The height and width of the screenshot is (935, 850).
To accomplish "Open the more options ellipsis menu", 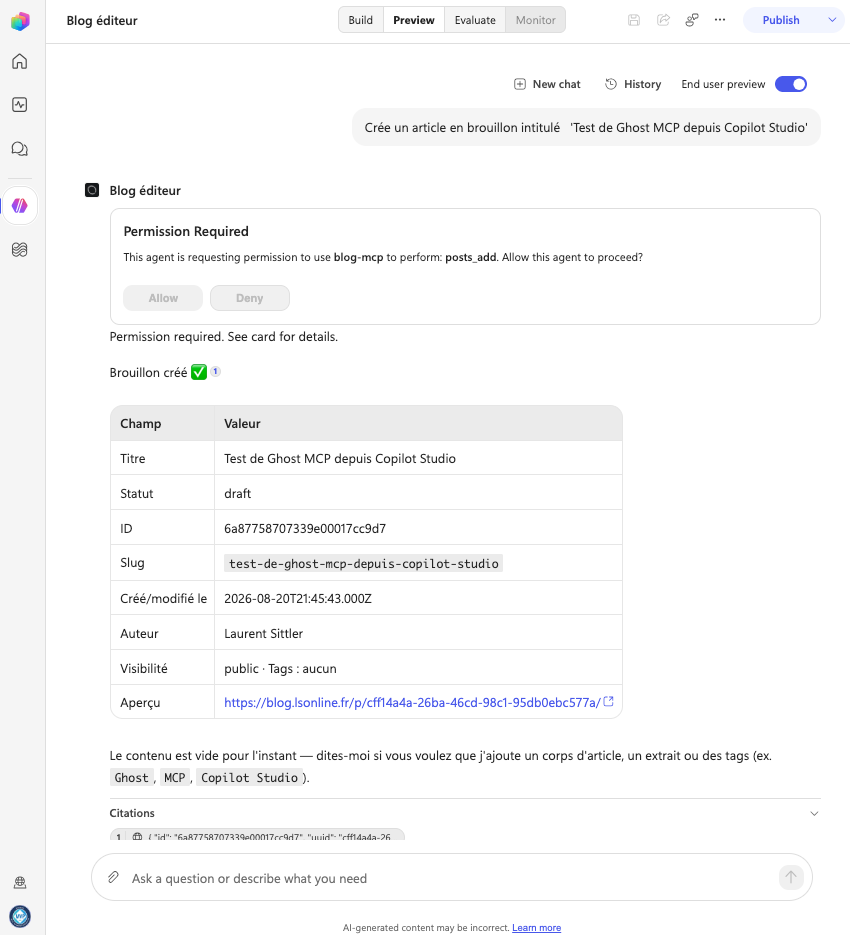I will pos(720,20).
